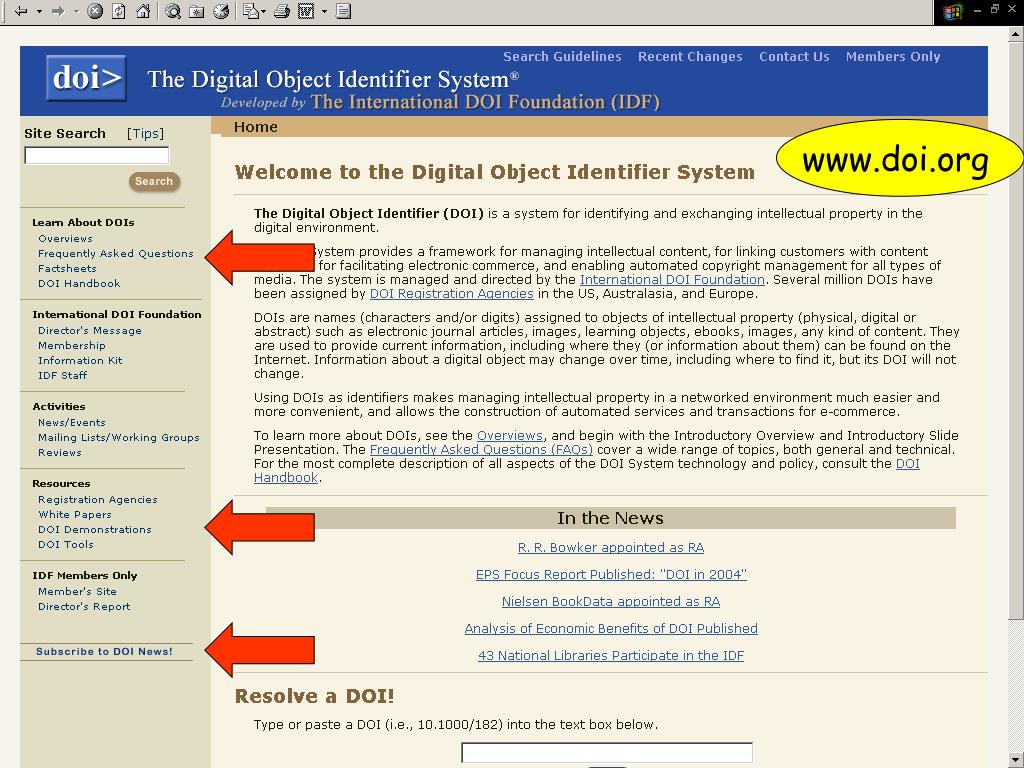
Task: Click the browser Forward arrow
Action: [58, 11]
